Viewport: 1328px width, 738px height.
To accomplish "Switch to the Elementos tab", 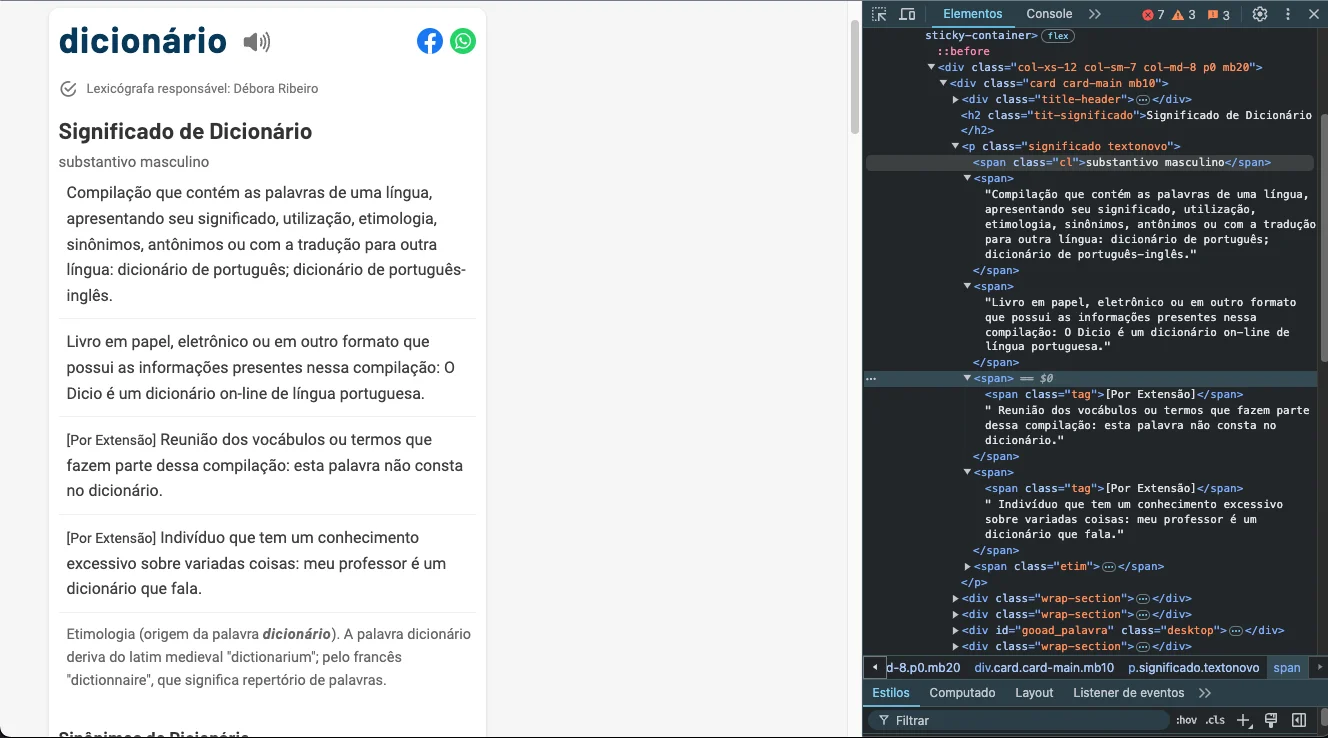I will click(972, 14).
